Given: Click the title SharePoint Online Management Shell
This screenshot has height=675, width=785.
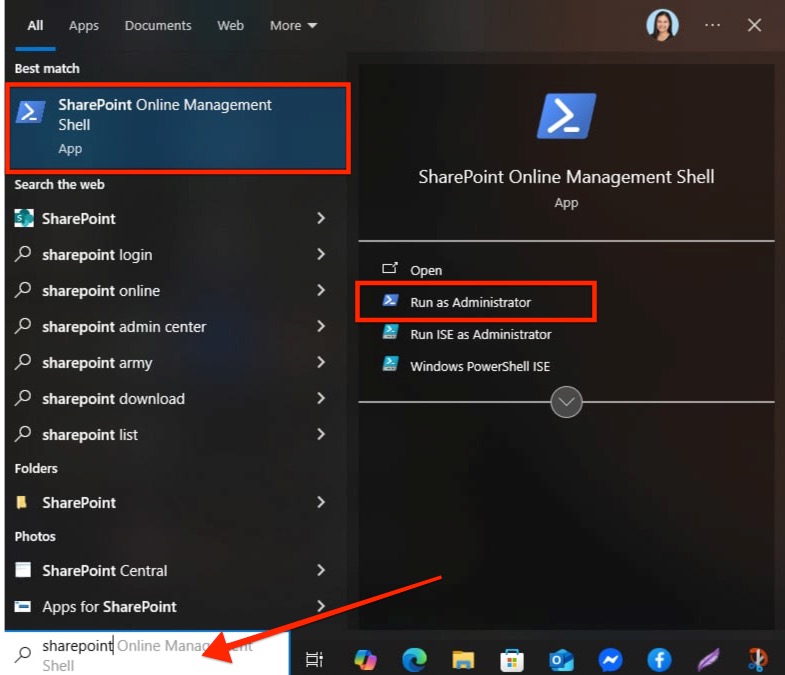Looking at the screenshot, I should click(x=566, y=177).
